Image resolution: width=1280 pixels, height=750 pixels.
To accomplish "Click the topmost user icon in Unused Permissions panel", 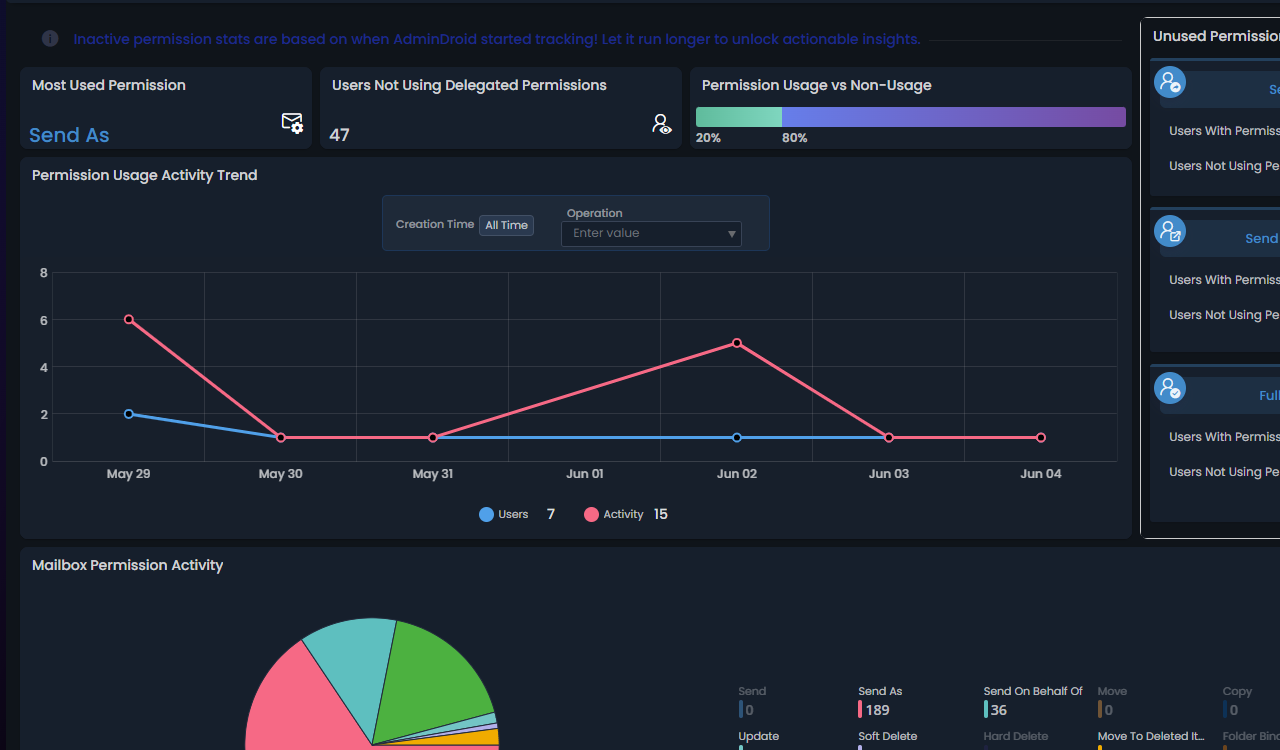I will pyautogui.click(x=1170, y=82).
